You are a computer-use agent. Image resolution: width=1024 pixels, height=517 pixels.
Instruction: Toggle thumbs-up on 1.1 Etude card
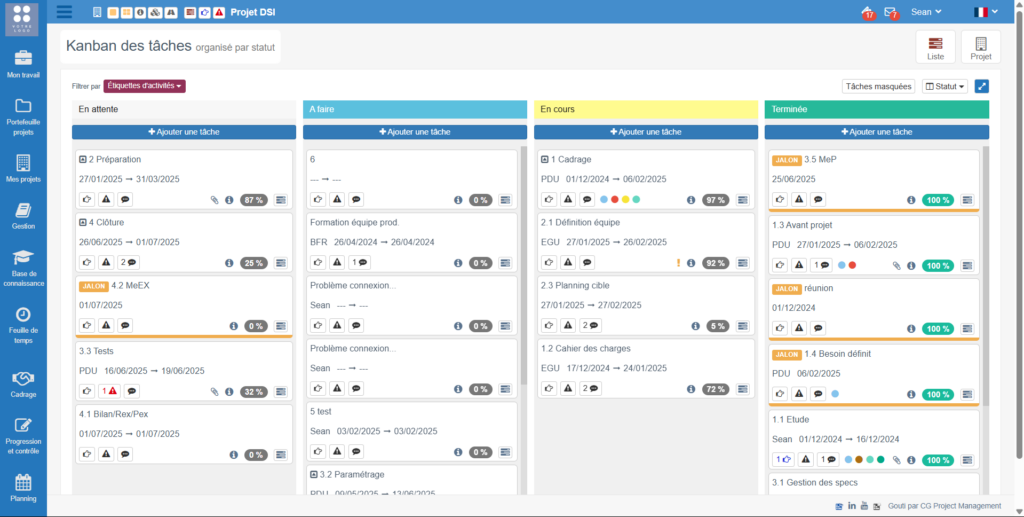tap(783, 460)
